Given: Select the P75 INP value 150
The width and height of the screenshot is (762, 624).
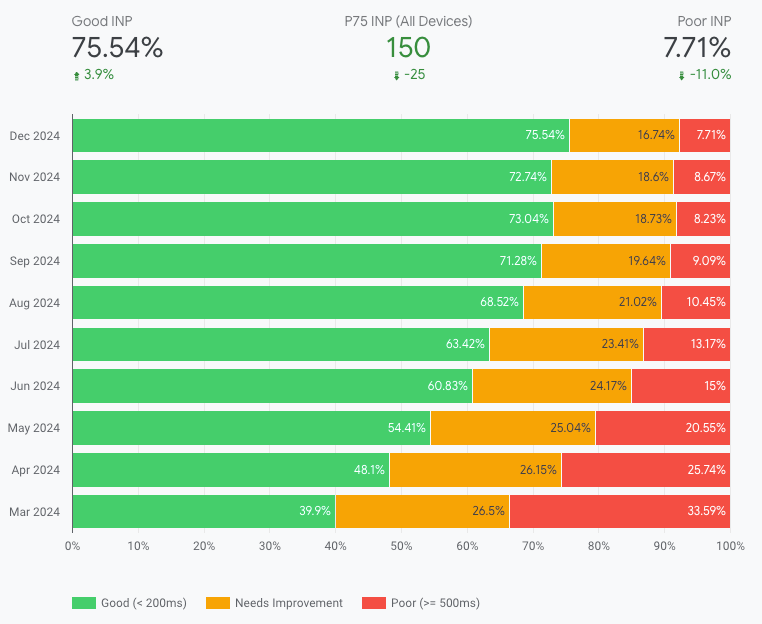Looking at the screenshot, I should pyautogui.click(x=408, y=47).
